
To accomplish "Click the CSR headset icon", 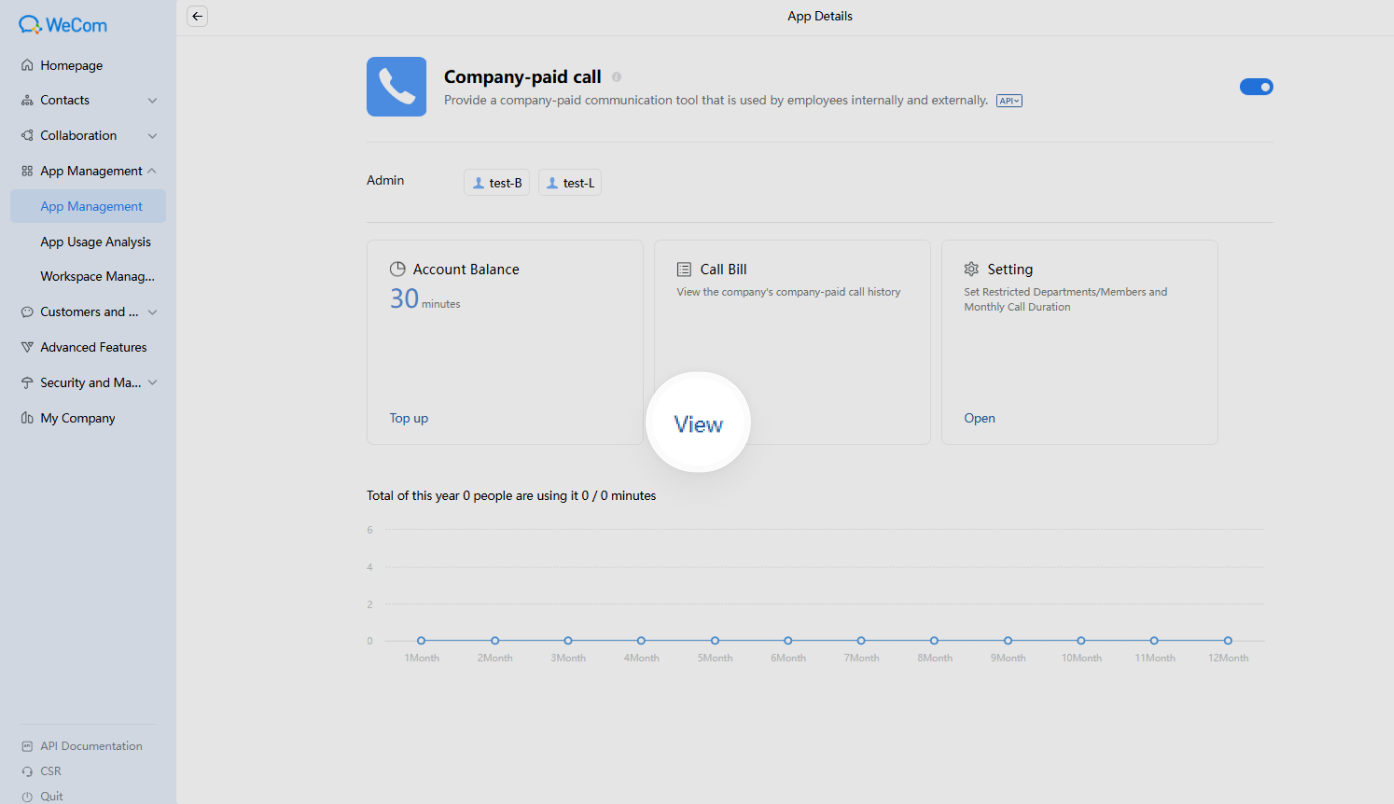I will click(x=27, y=771).
